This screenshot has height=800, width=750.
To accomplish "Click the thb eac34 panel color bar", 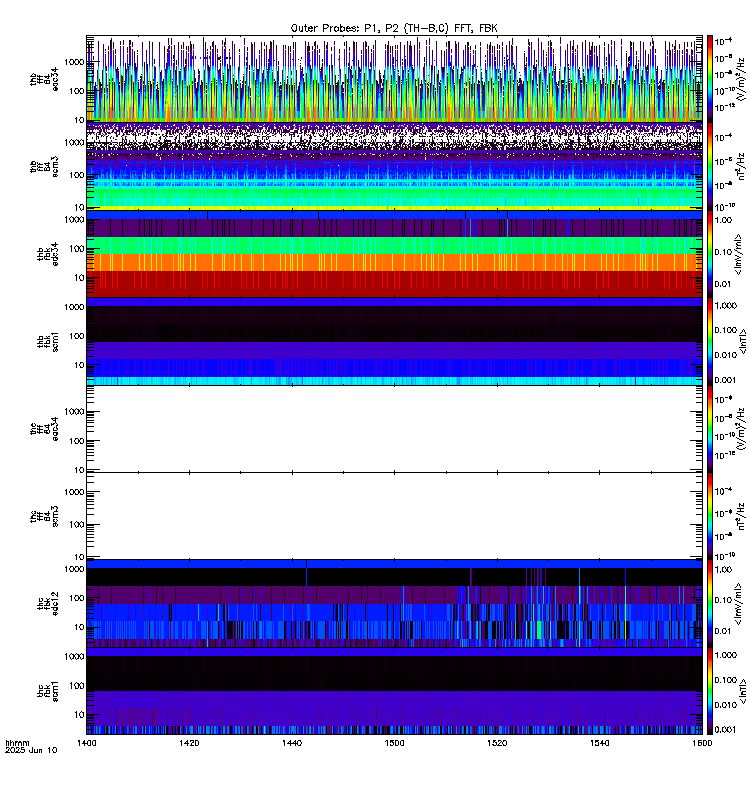I will [710, 79].
